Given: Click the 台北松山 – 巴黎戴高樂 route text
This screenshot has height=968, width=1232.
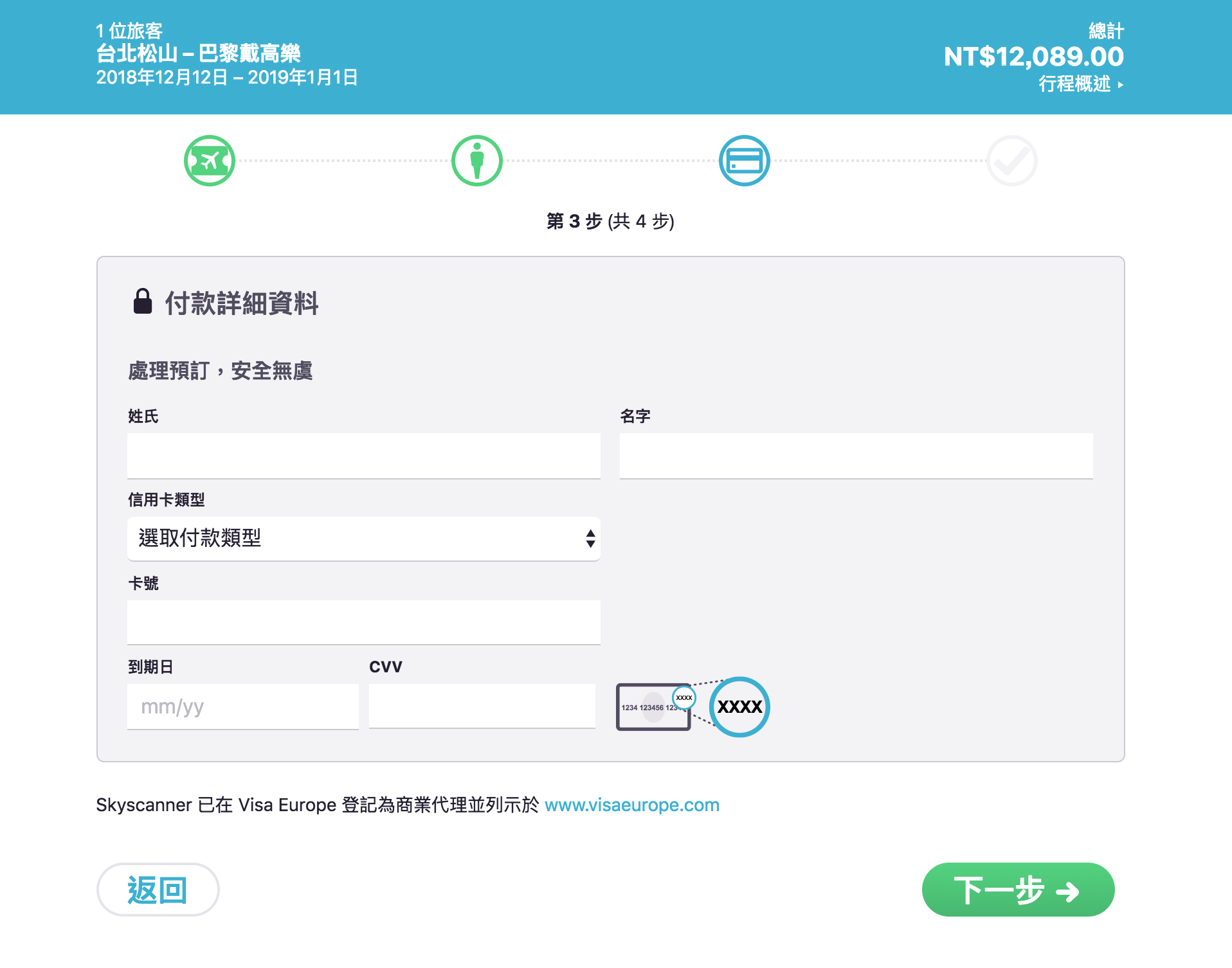Looking at the screenshot, I should click(198, 53).
